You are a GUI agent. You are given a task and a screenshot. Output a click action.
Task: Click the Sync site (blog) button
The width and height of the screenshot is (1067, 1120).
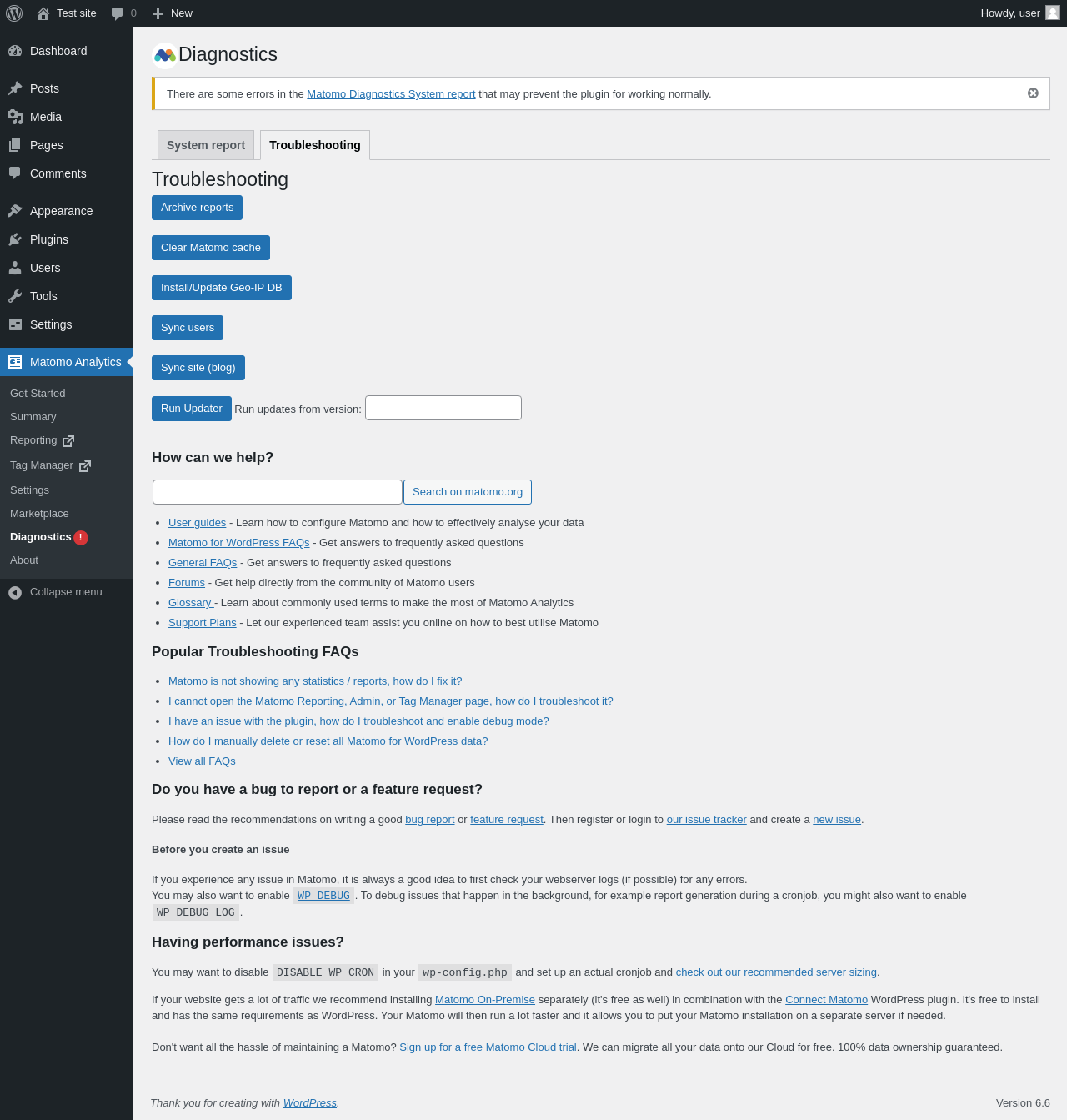pyautogui.click(x=198, y=368)
